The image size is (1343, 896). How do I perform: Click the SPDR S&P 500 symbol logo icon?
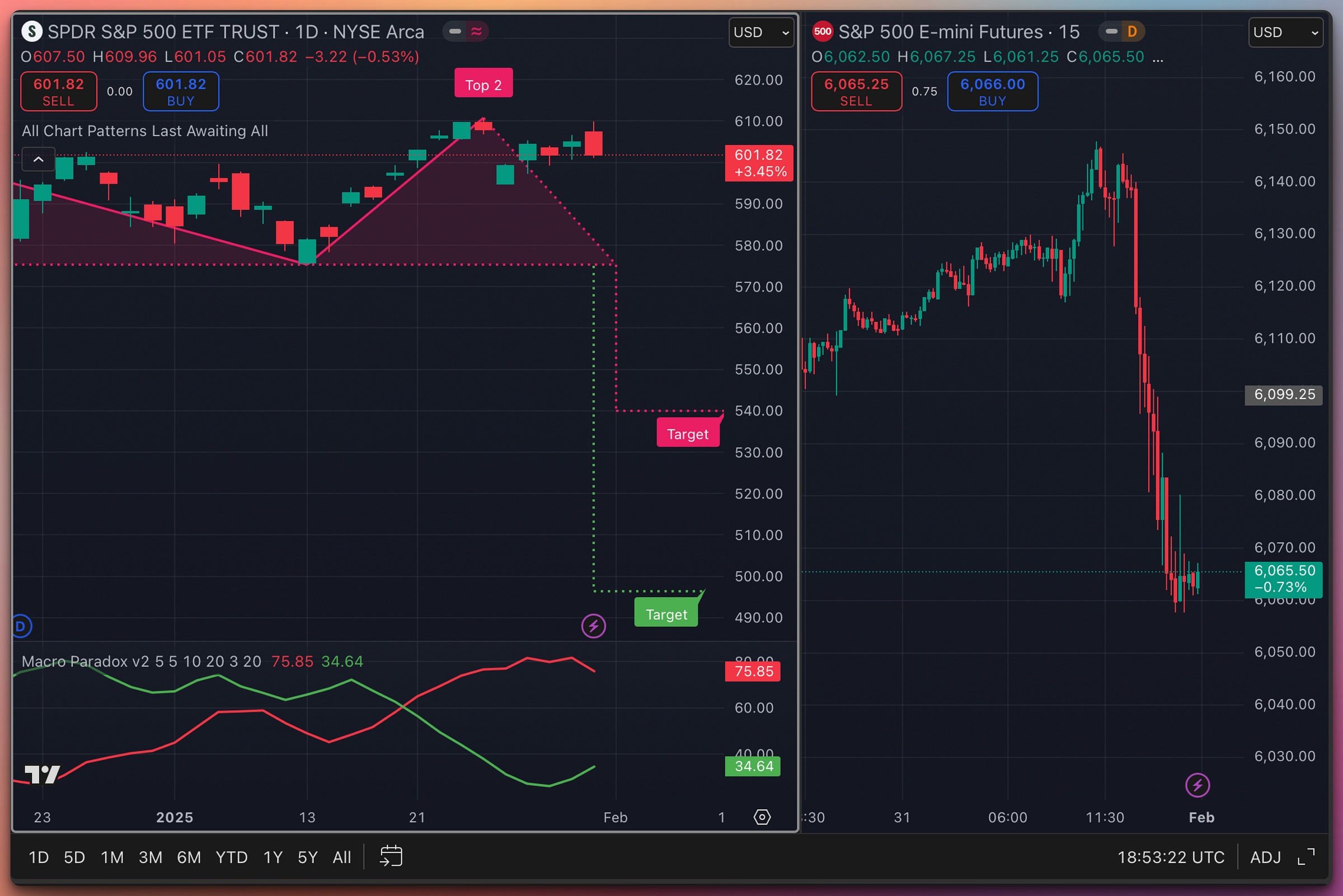click(32, 31)
